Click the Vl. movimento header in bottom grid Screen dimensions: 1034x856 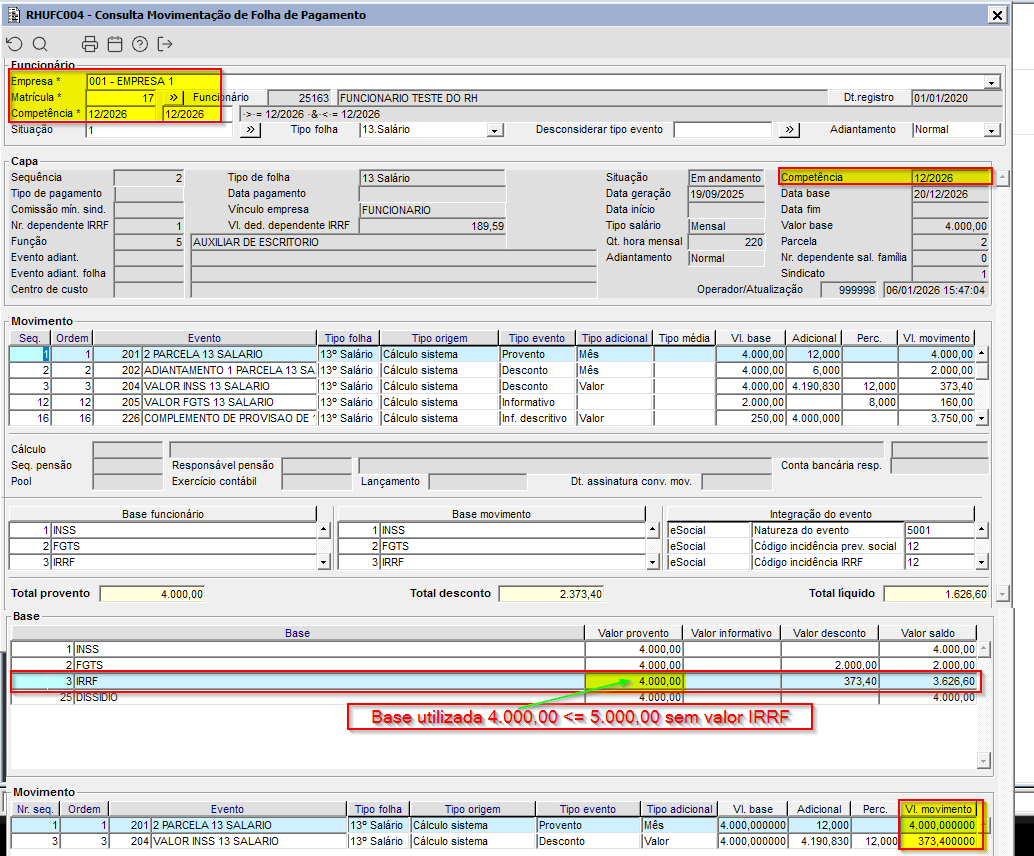(938, 809)
